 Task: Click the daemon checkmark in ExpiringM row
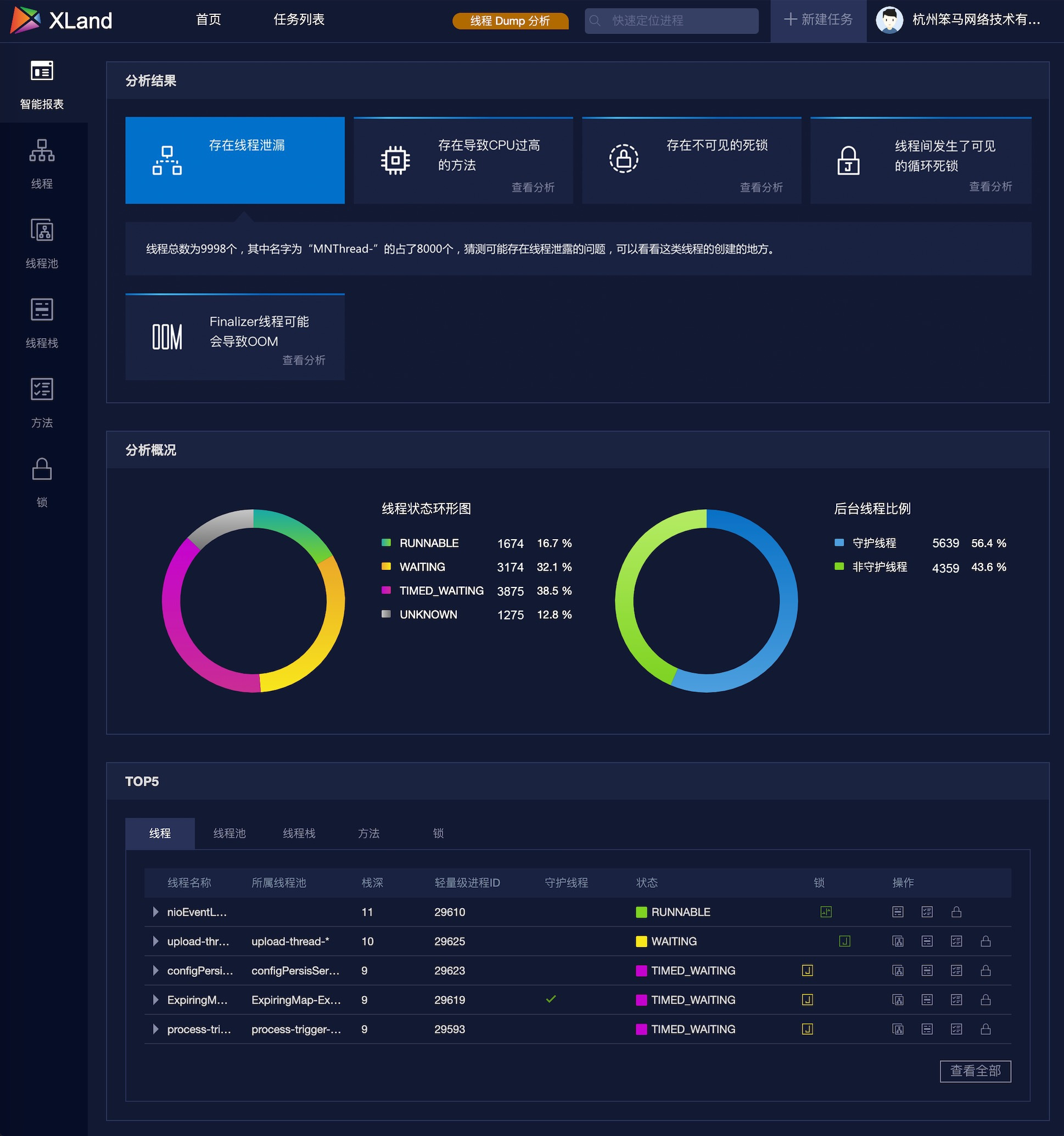551,999
